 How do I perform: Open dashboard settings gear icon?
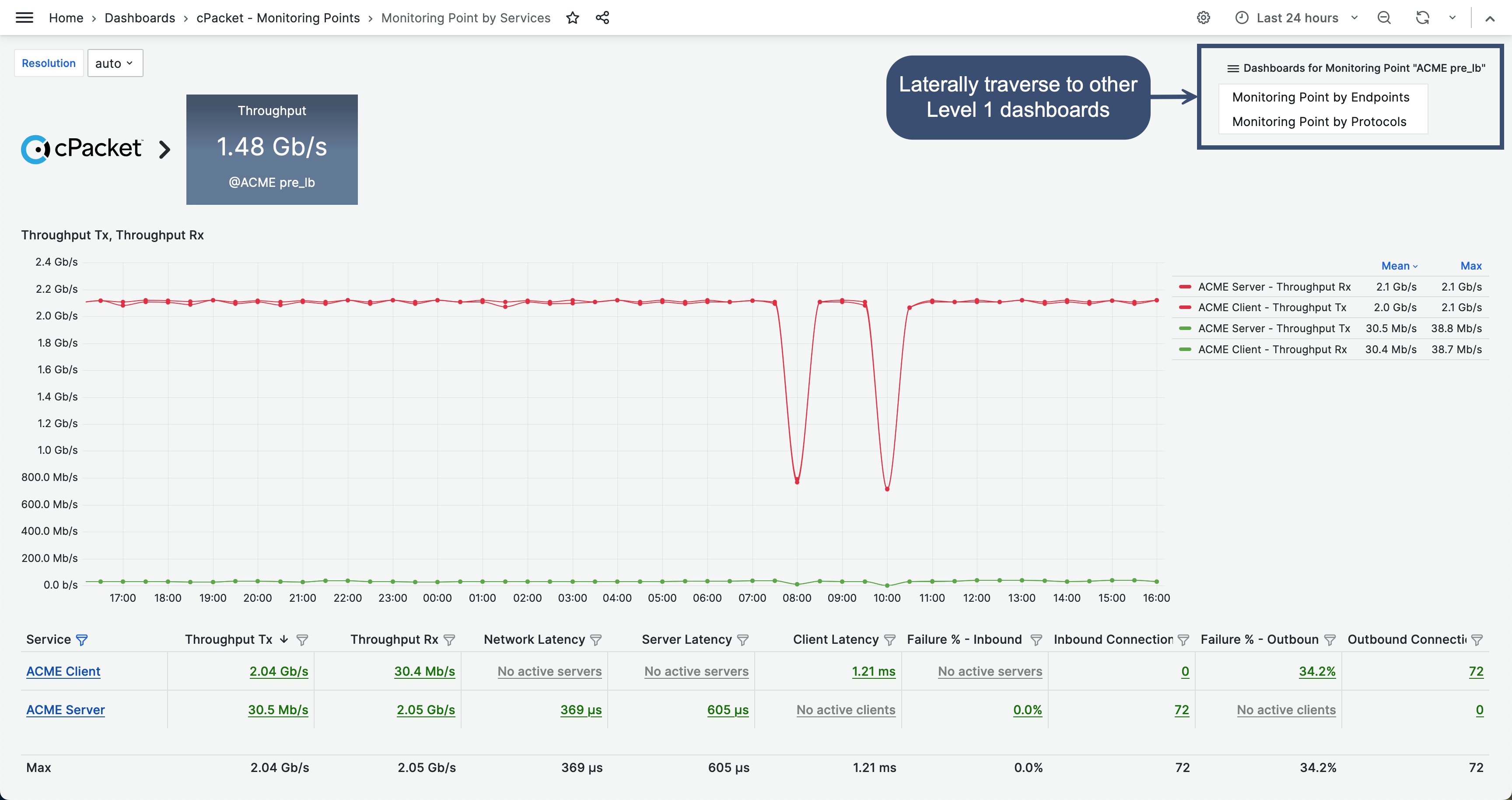click(x=1203, y=18)
